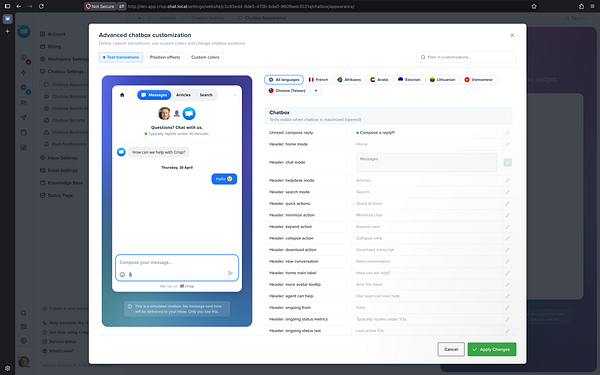Click the Cancel button

[x=451, y=349]
